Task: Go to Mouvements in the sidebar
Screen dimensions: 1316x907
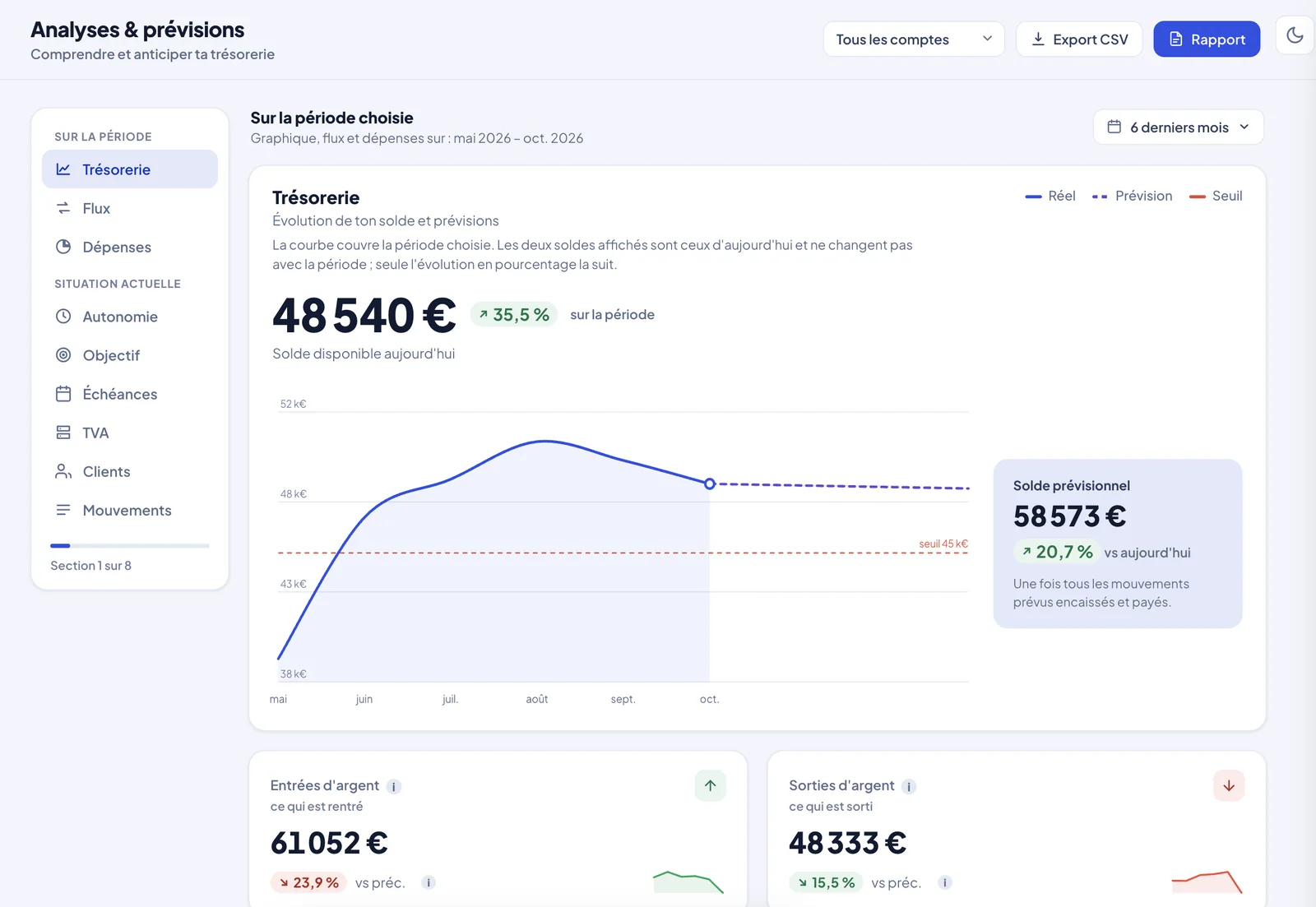Action: [130, 510]
